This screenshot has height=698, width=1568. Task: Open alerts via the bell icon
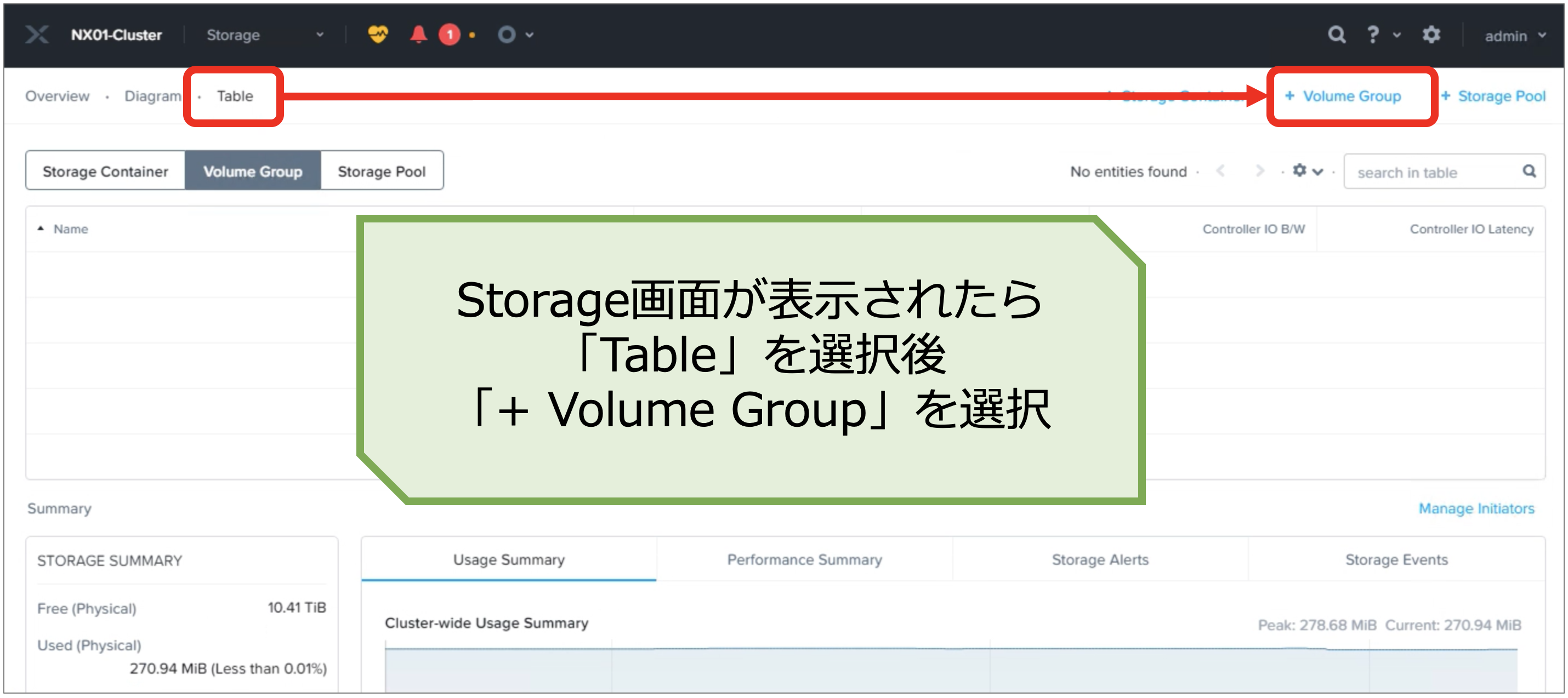pyautogui.click(x=418, y=35)
